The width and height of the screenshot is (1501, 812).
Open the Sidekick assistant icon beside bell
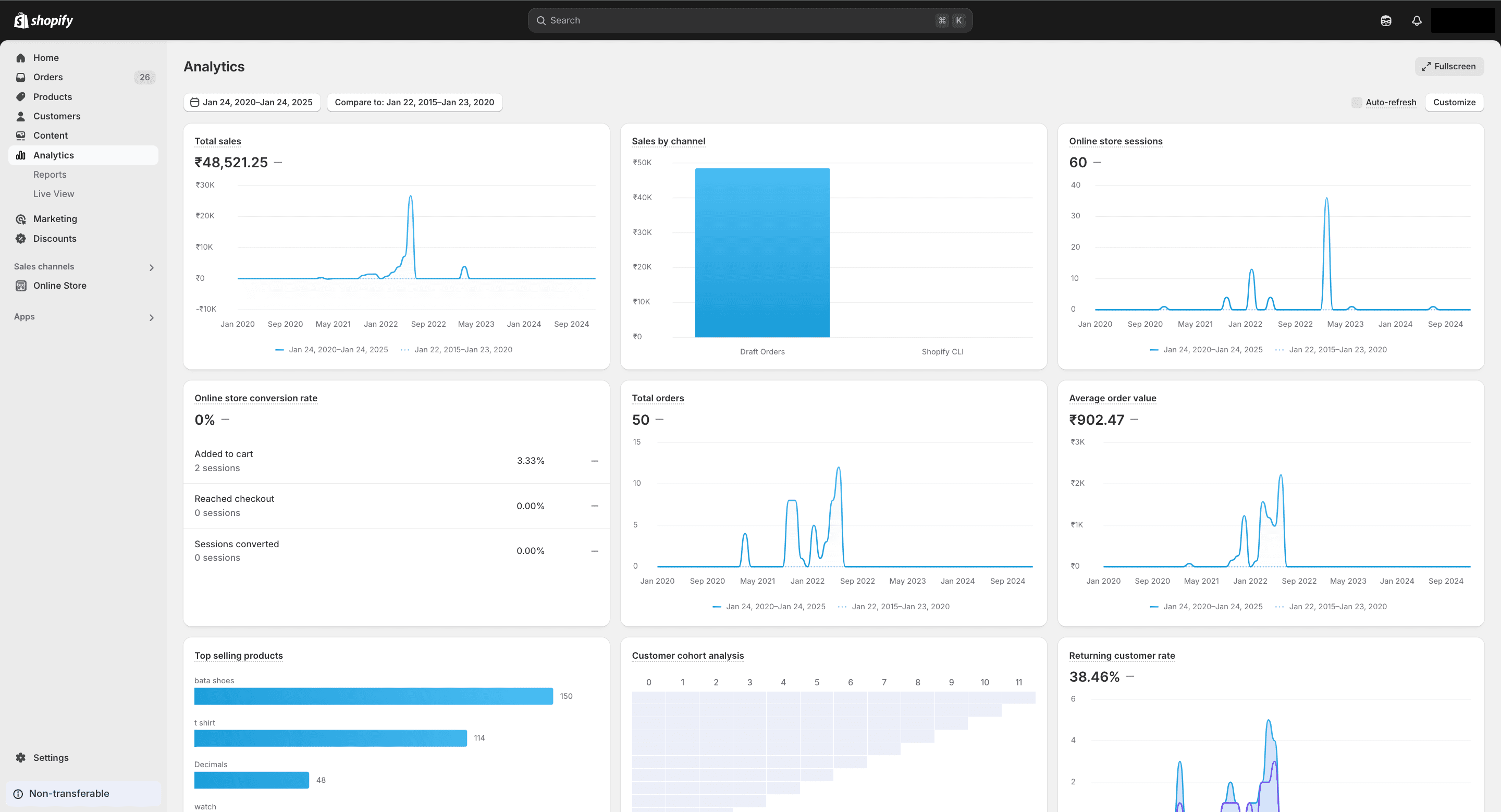pyautogui.click(x=1386, y=20)
